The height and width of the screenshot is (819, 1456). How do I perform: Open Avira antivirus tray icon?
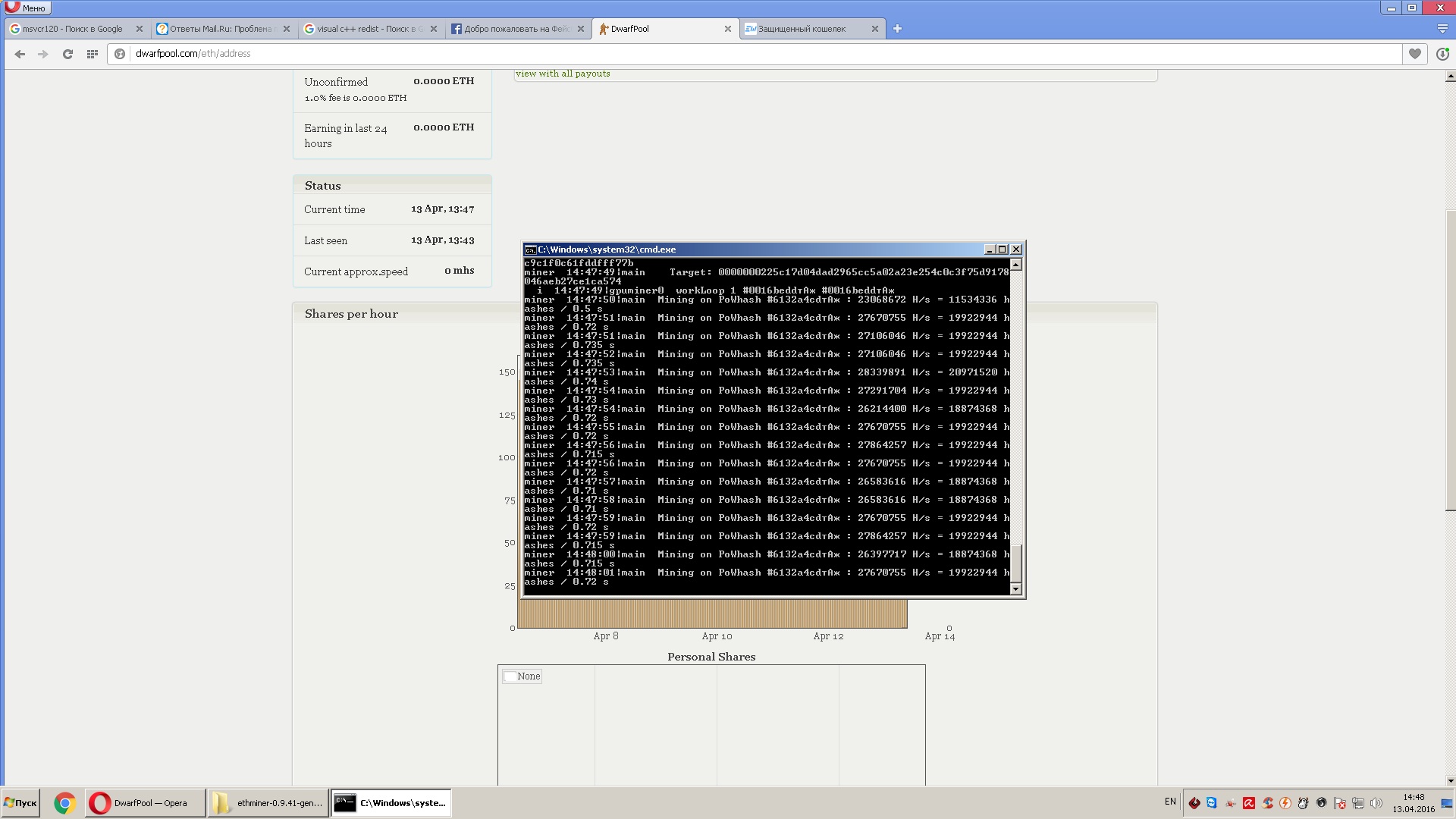point(1248,803)
